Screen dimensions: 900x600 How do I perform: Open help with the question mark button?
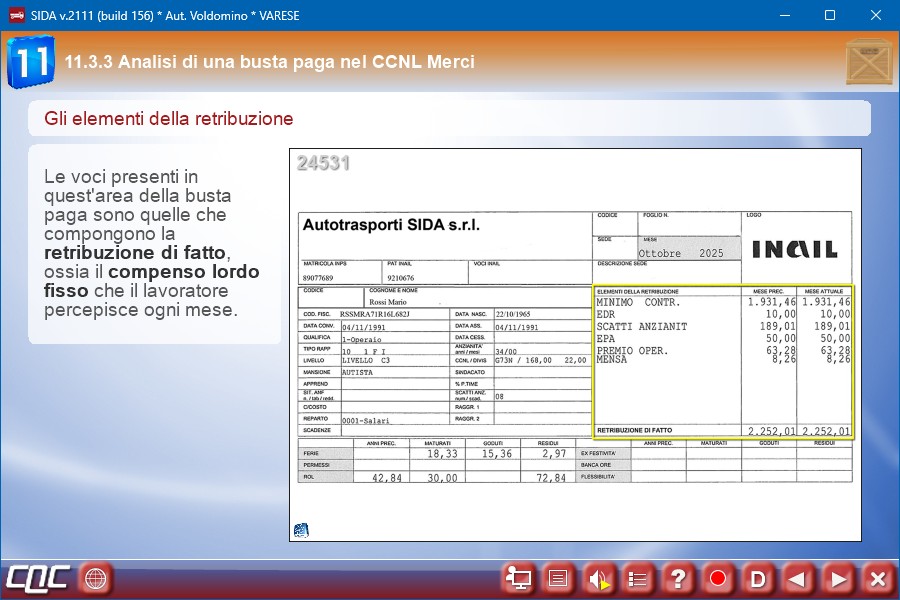[678, 578]
